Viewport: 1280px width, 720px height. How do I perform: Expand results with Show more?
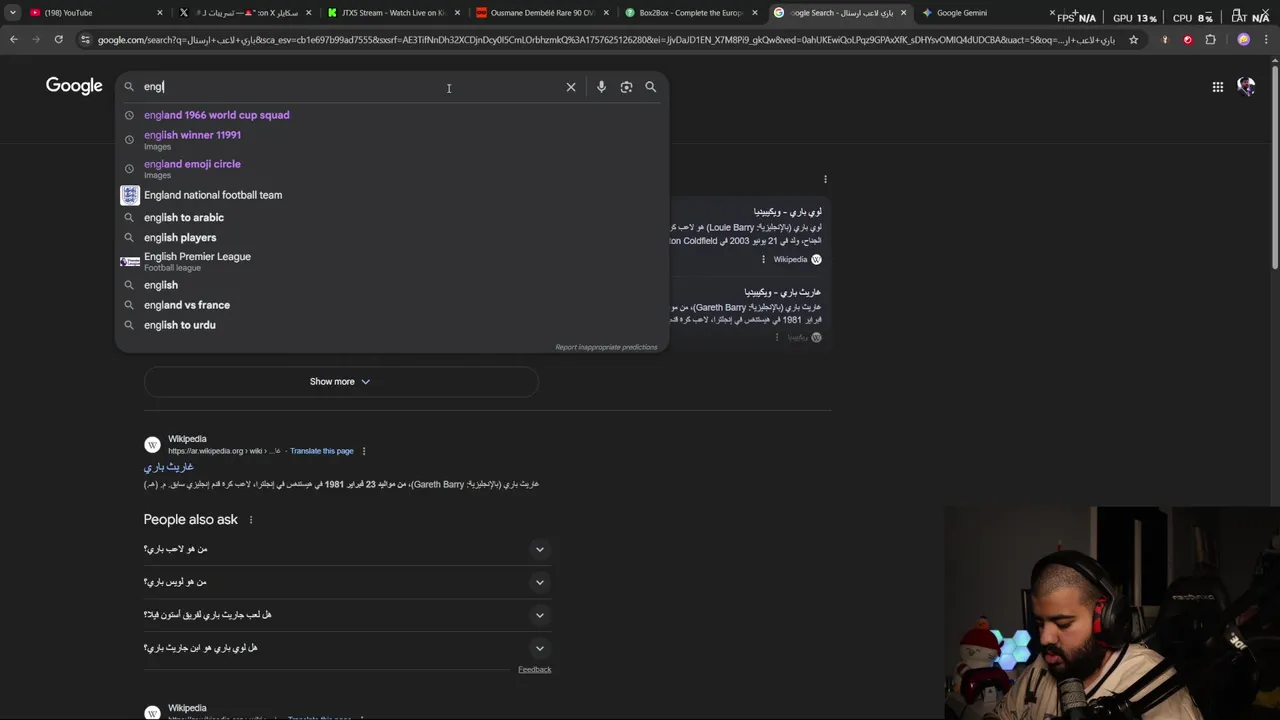tap(340, 381)
